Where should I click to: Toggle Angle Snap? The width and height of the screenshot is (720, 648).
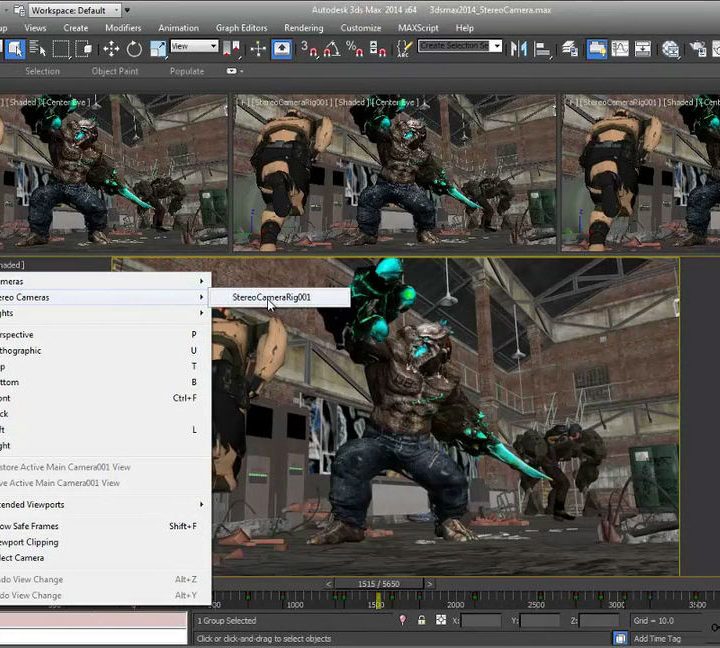(332, 49)
